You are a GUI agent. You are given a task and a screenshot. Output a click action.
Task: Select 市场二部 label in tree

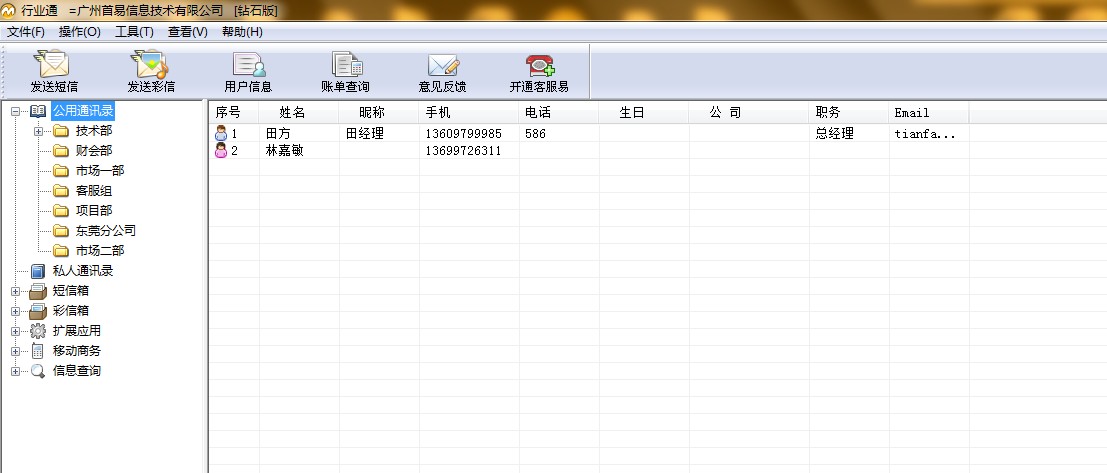click(x=100, y=251)
